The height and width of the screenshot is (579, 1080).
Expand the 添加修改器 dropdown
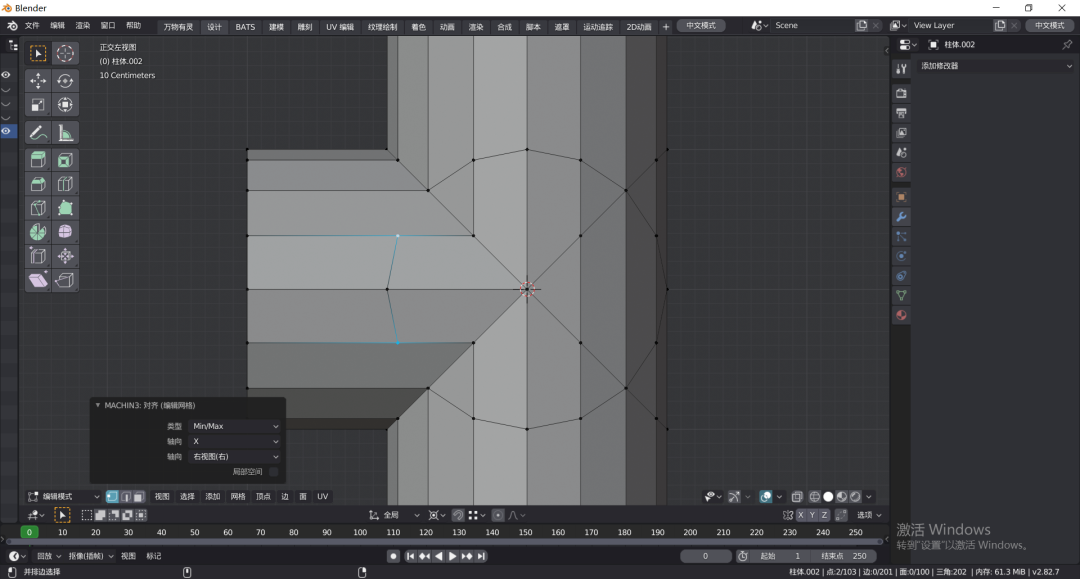click(x=995, y=66)
